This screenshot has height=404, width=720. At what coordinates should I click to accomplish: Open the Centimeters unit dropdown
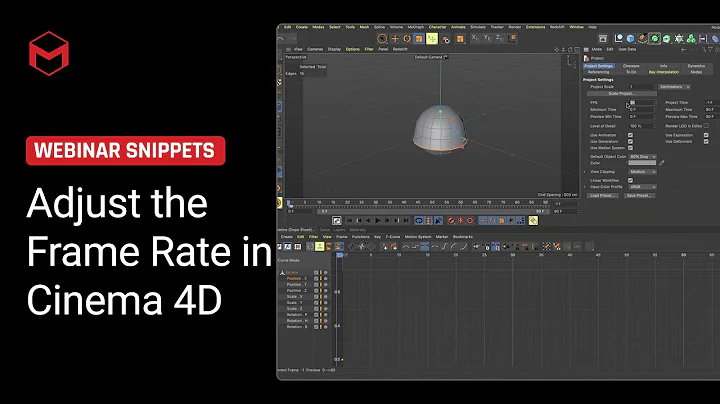tap(675, 87)
